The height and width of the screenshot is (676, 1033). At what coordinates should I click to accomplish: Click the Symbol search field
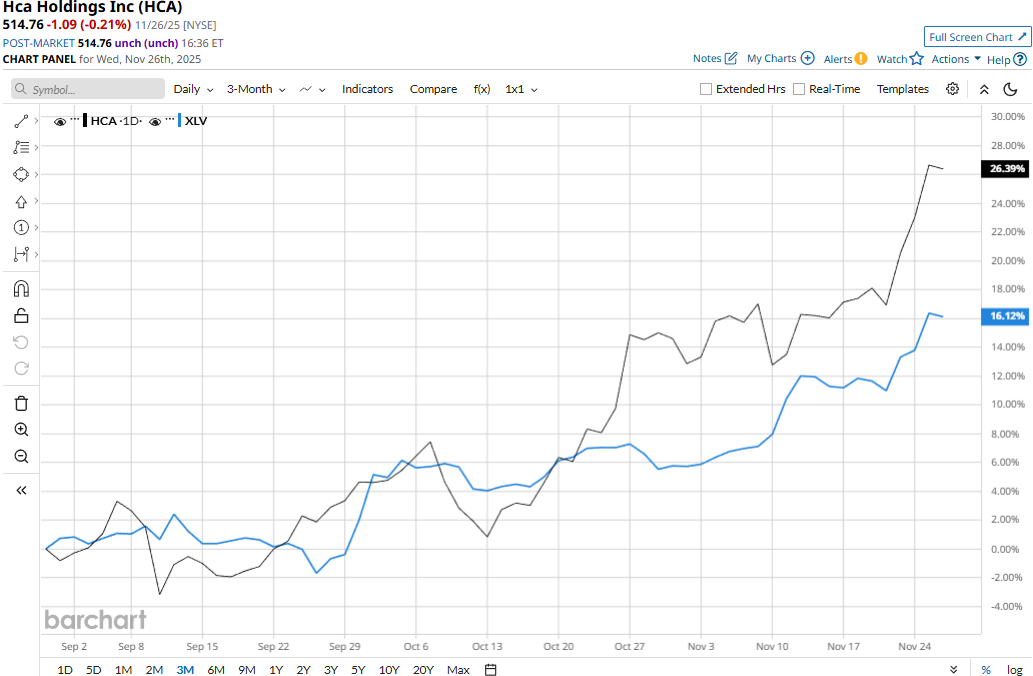(88, 89)
